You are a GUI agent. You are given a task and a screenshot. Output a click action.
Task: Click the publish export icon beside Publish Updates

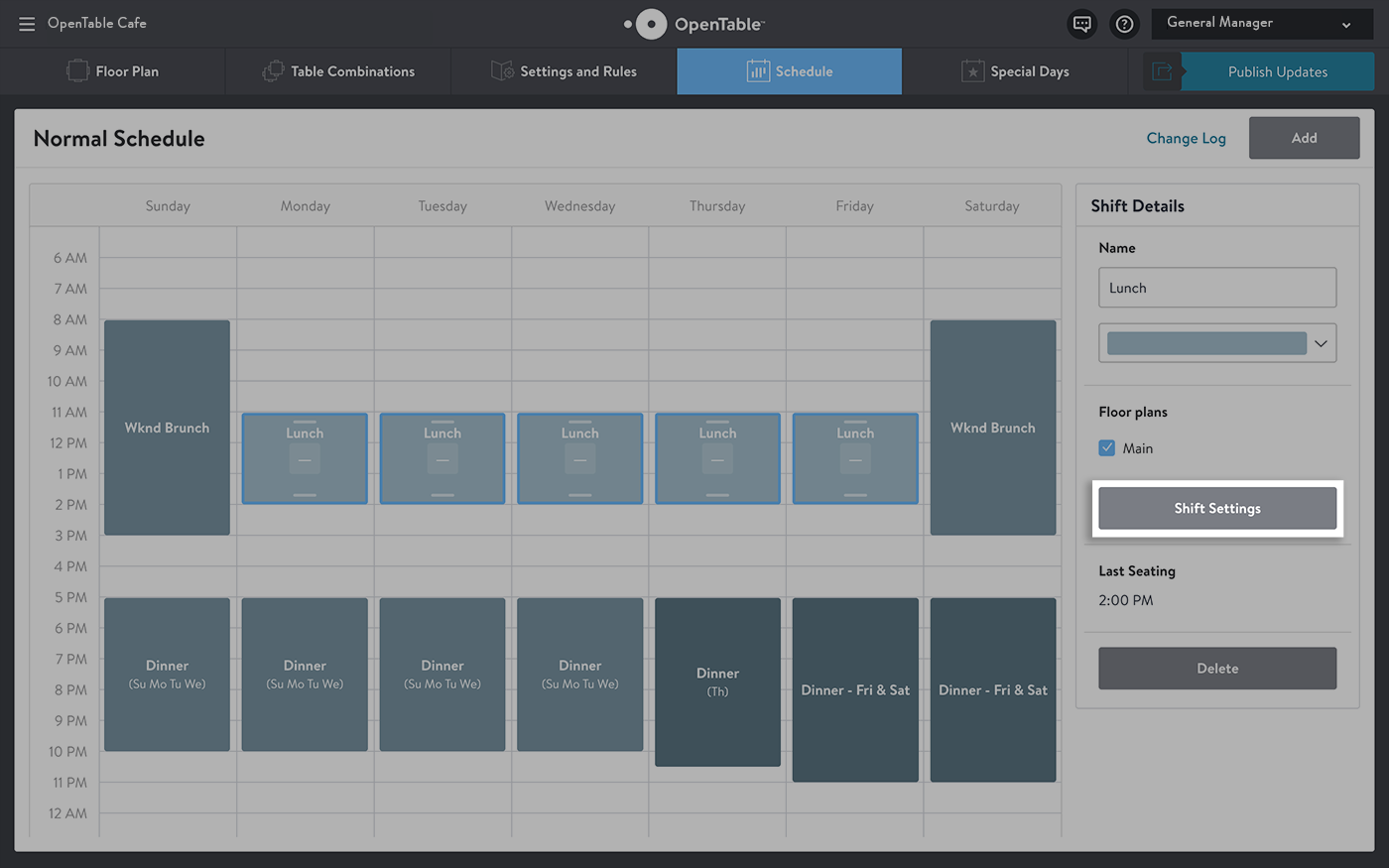pyautogui.click(x=1162, y=71)
